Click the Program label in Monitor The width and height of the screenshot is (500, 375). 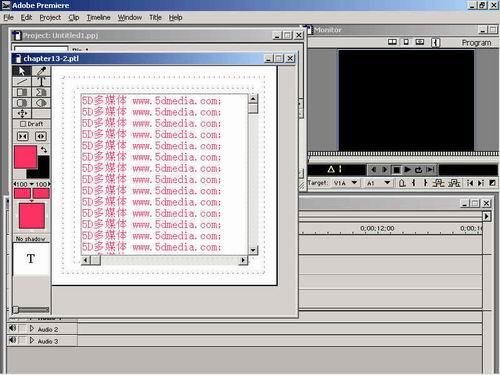tap(476, 43)
